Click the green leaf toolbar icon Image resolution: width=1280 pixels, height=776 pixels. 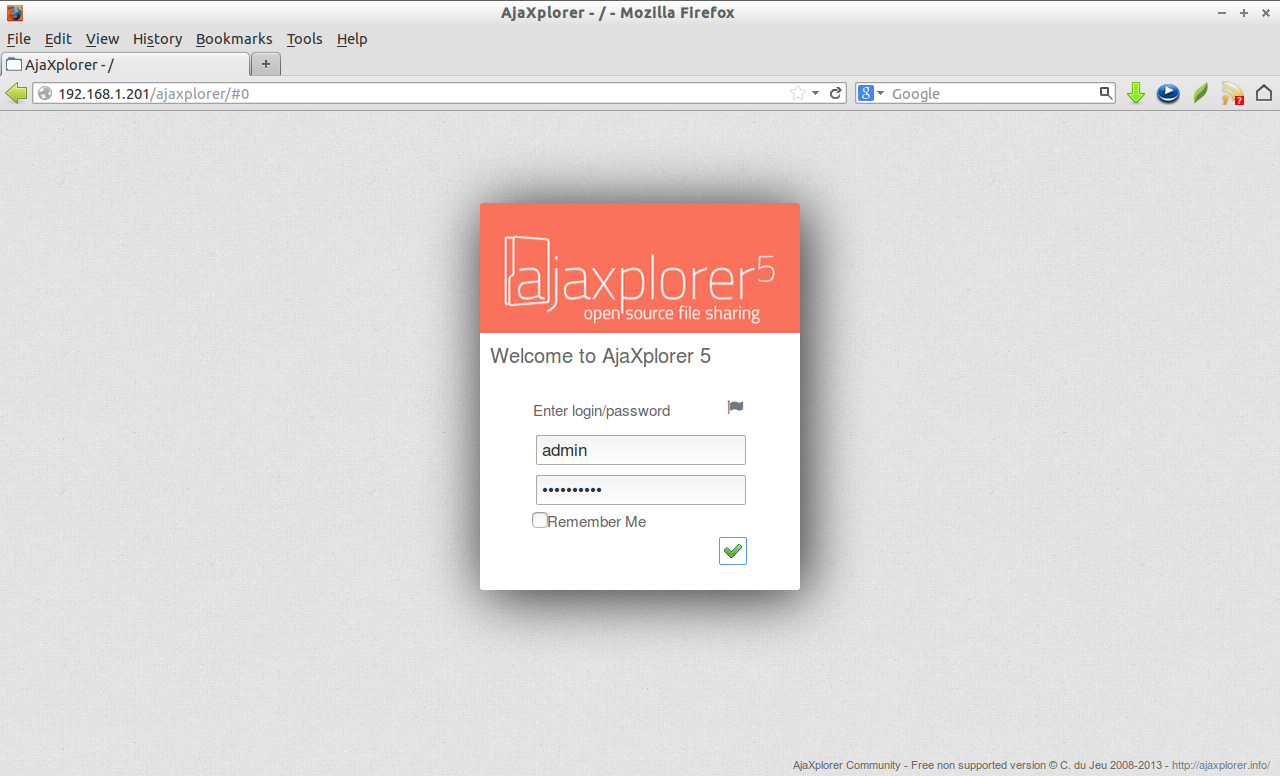1201,93
